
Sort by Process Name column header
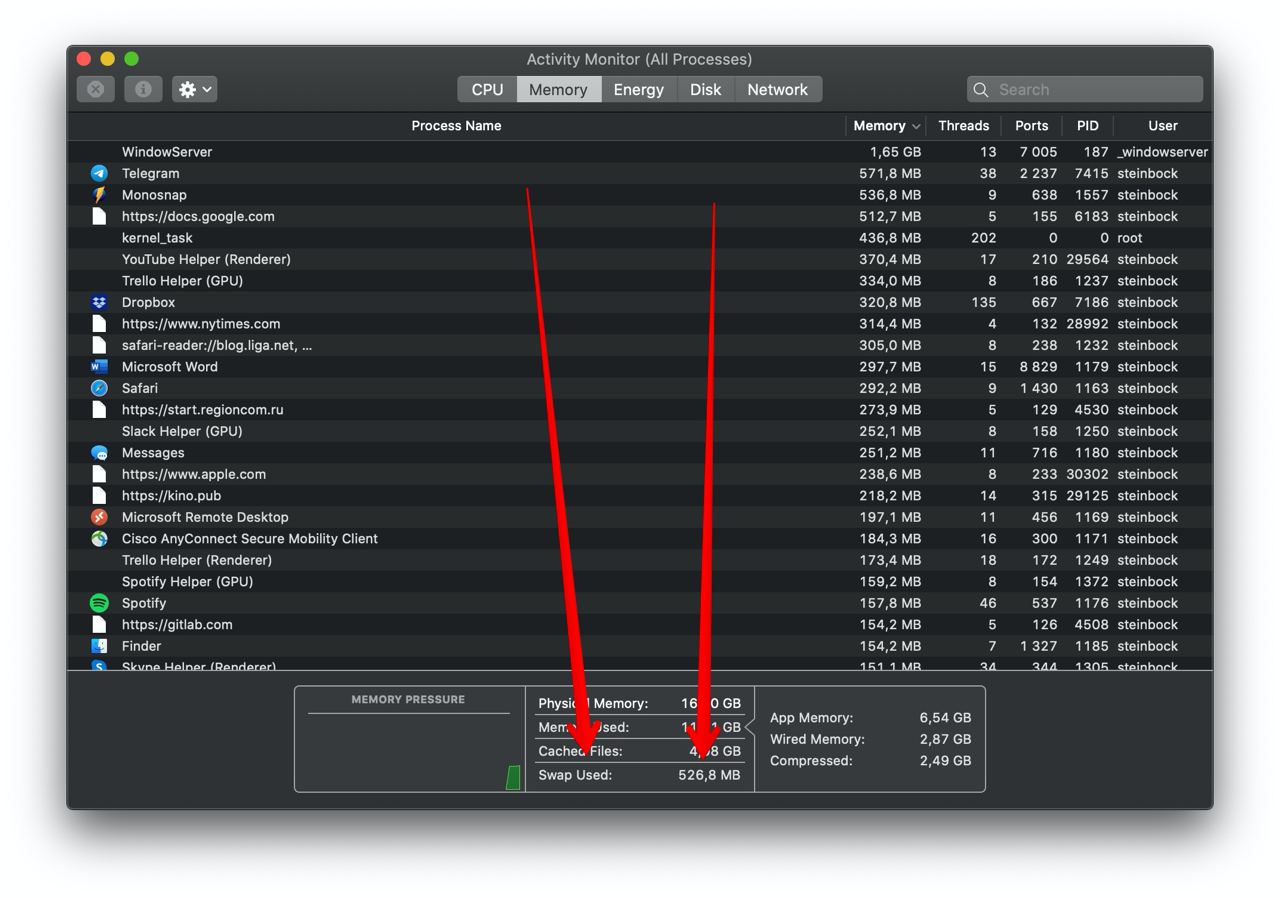tap(456, 125)
